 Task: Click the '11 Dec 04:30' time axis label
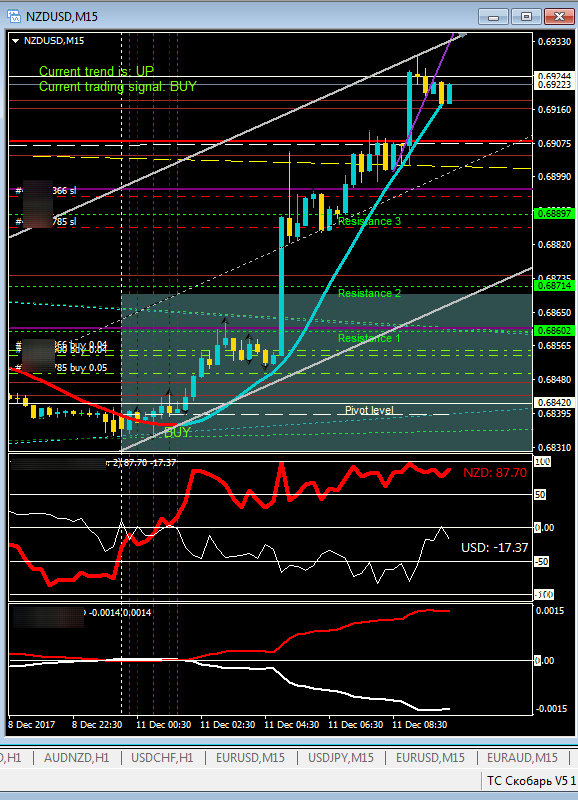point(291,724)
